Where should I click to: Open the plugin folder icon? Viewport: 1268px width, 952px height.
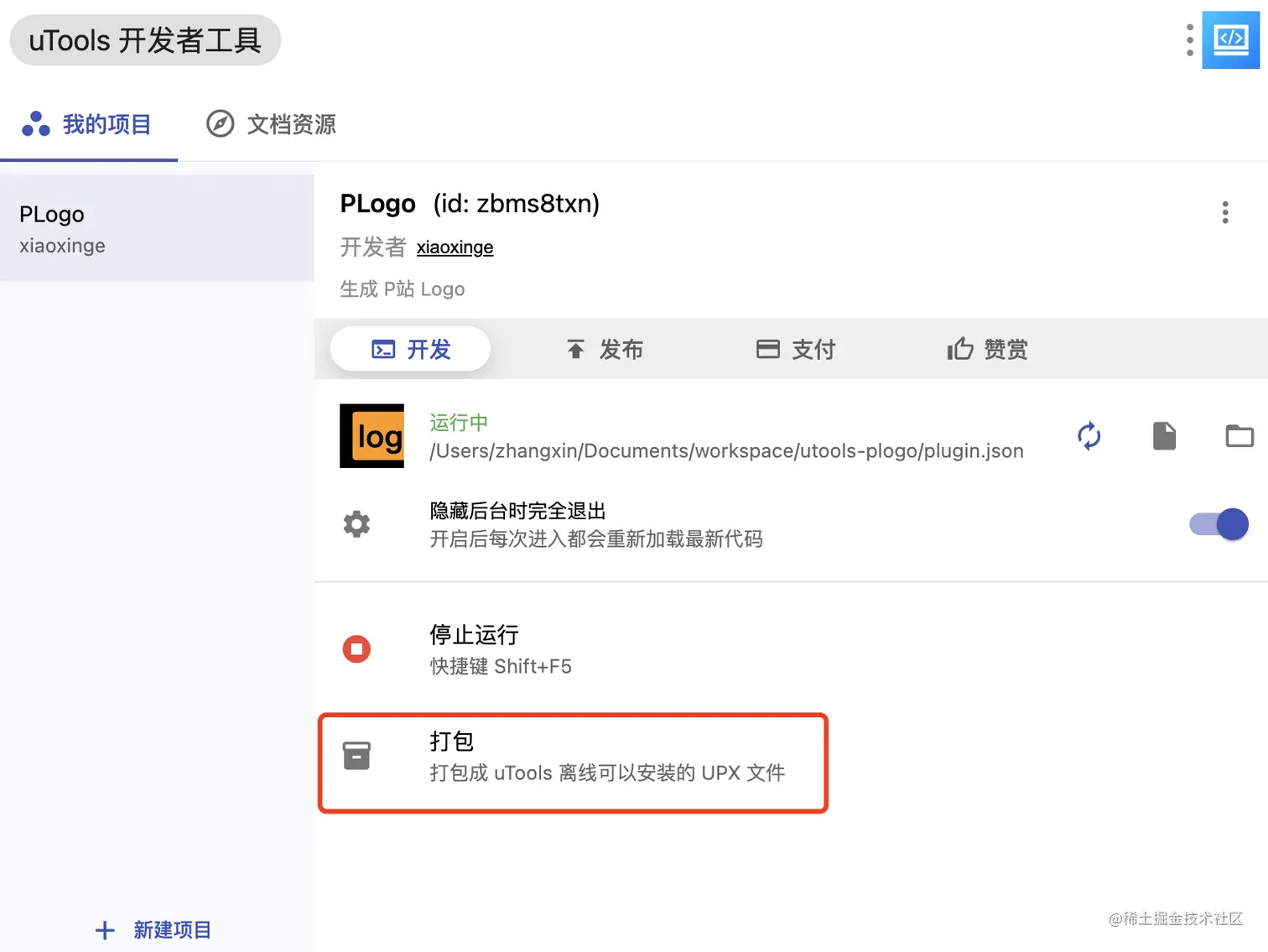tap(1239, 436)
